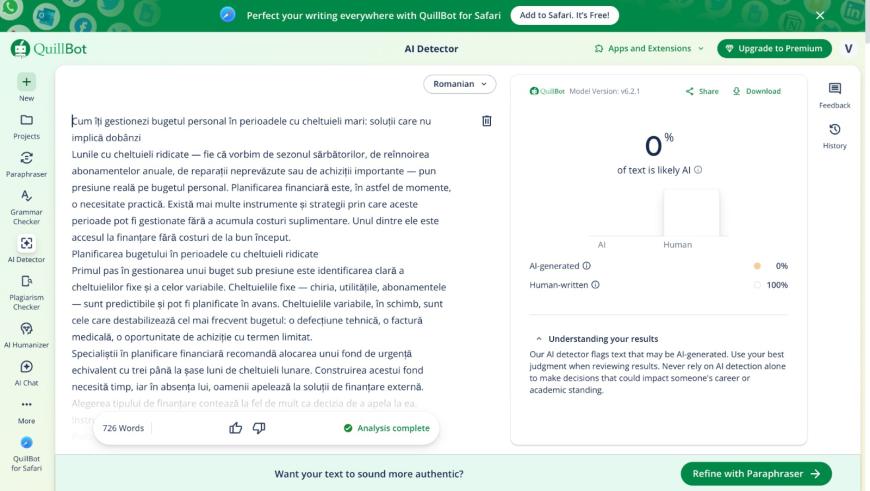This screenshot has width=870, height=491.
Task: Expand the Romanian language dropdown
Action: coord(459,84)
